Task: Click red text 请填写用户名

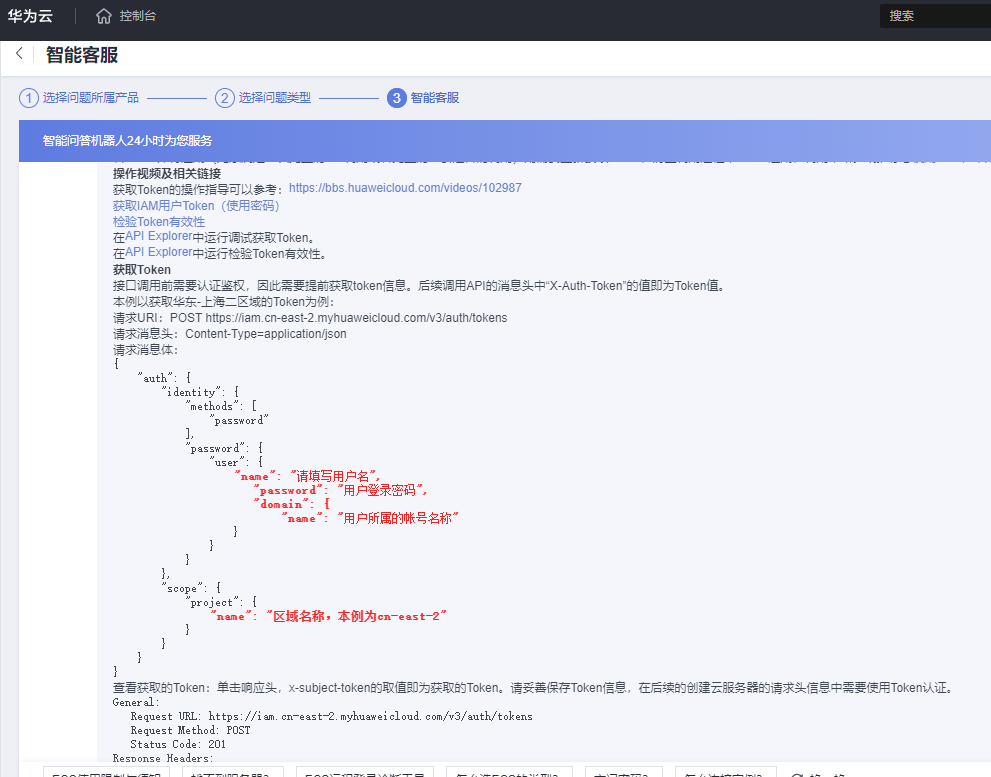Action: pos(335,476)
